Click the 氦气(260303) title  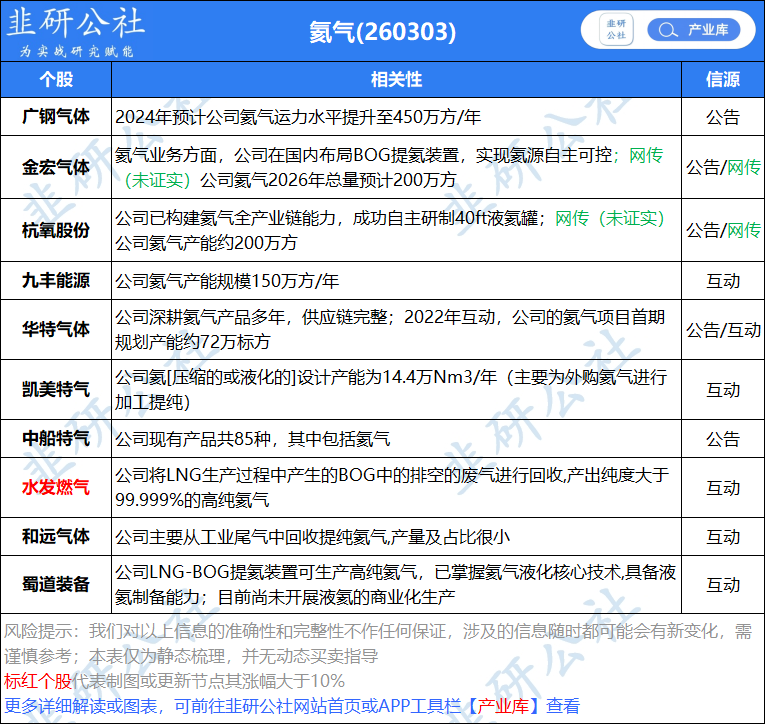[383, 32]
